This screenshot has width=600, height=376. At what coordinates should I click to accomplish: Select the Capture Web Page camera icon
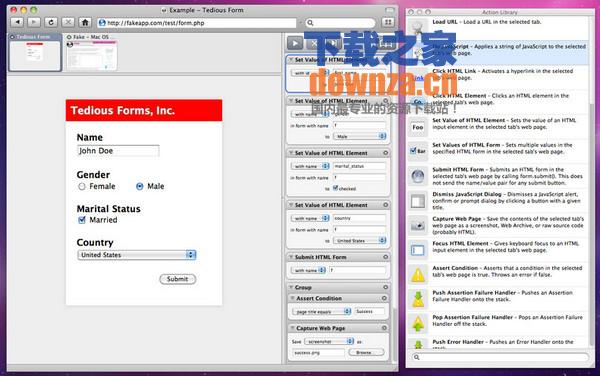[x=418, y=226]
